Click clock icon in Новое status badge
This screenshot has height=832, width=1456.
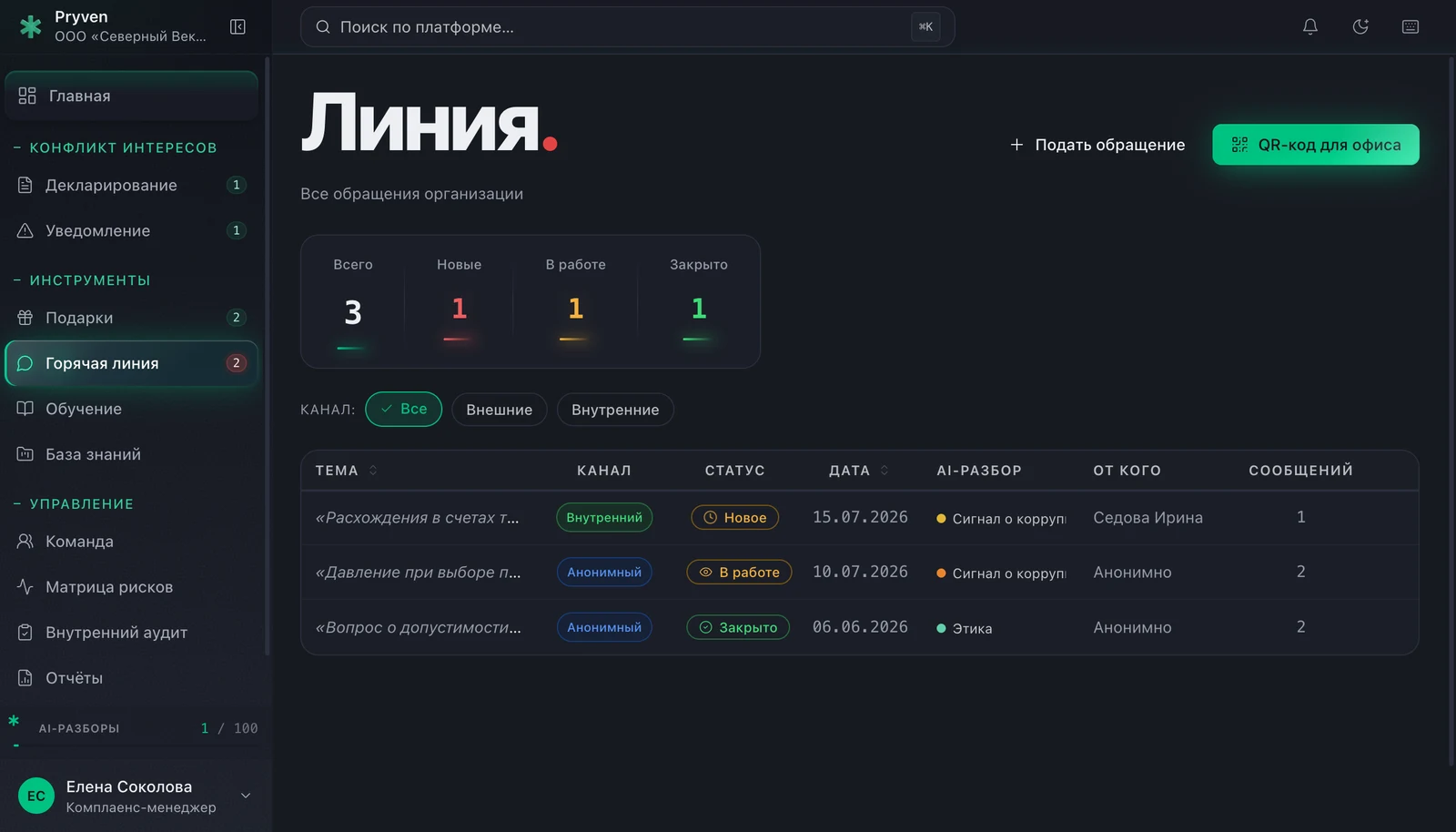711,517
